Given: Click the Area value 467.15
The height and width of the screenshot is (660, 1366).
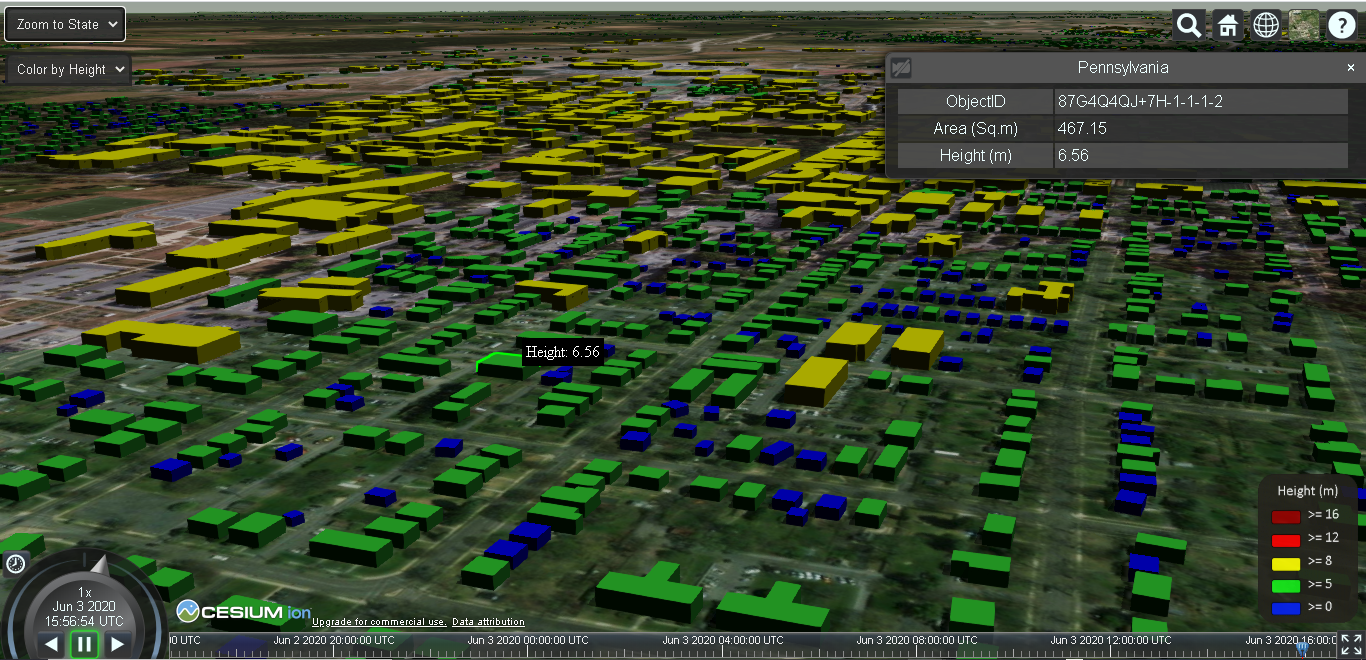Looking at the screenshot, I should click(1082, 129).
